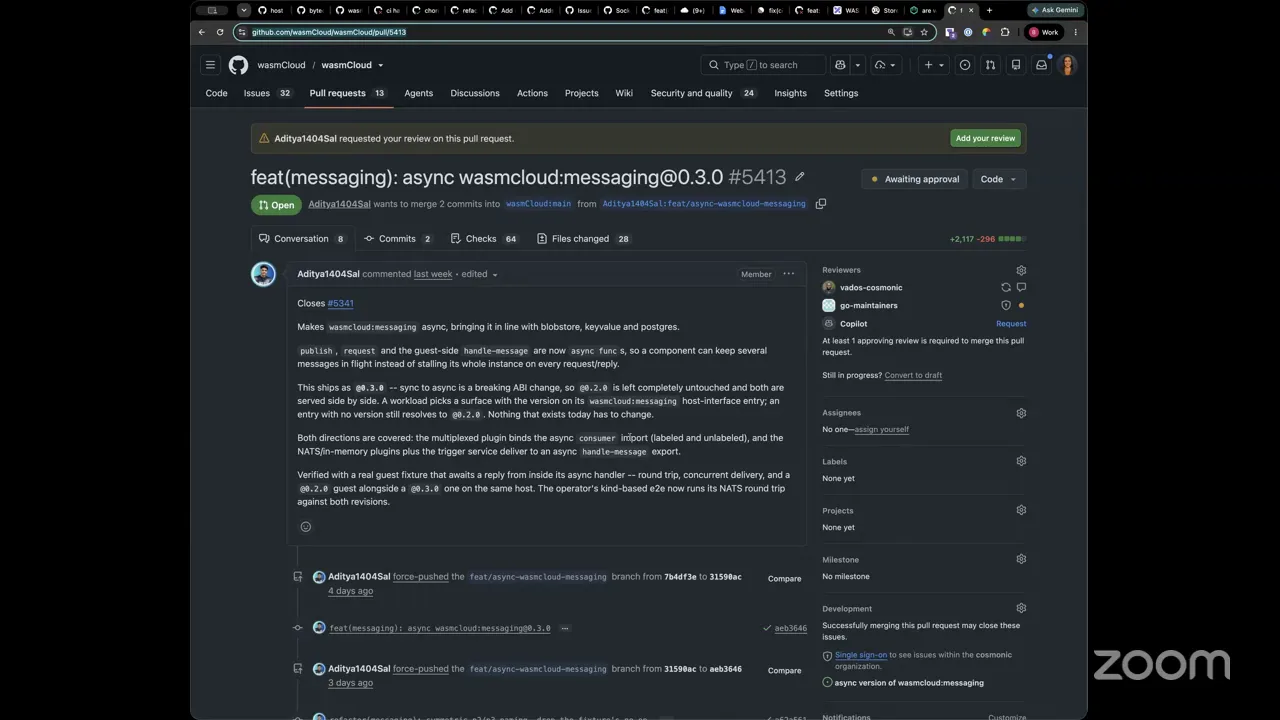Open the browser extensions puzzle icon
The height and width of the screenshot is (720, 1280).
coord(1005,32)
